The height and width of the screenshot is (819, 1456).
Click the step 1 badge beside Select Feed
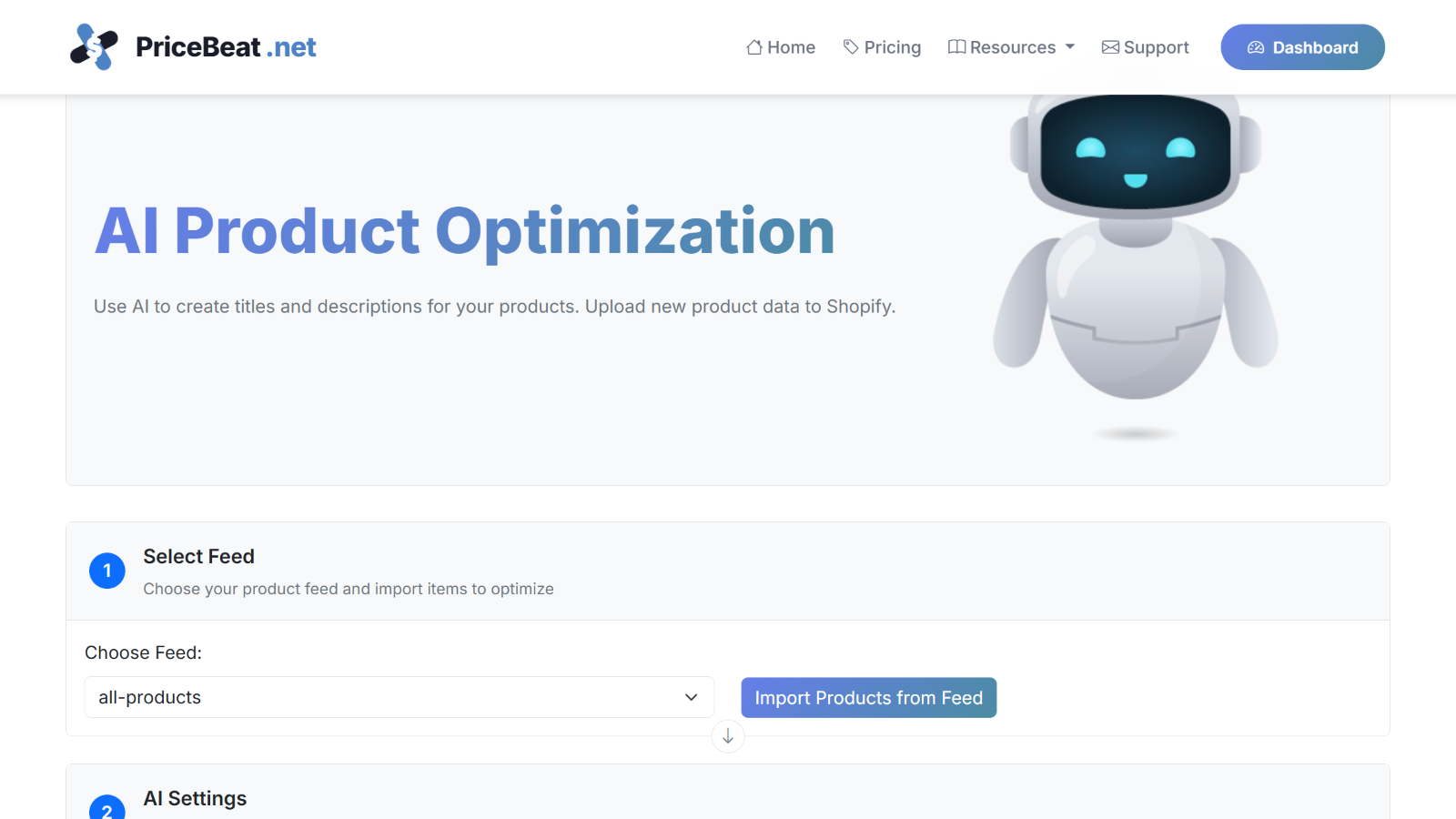pyautogui.click(x=106, y=571)
